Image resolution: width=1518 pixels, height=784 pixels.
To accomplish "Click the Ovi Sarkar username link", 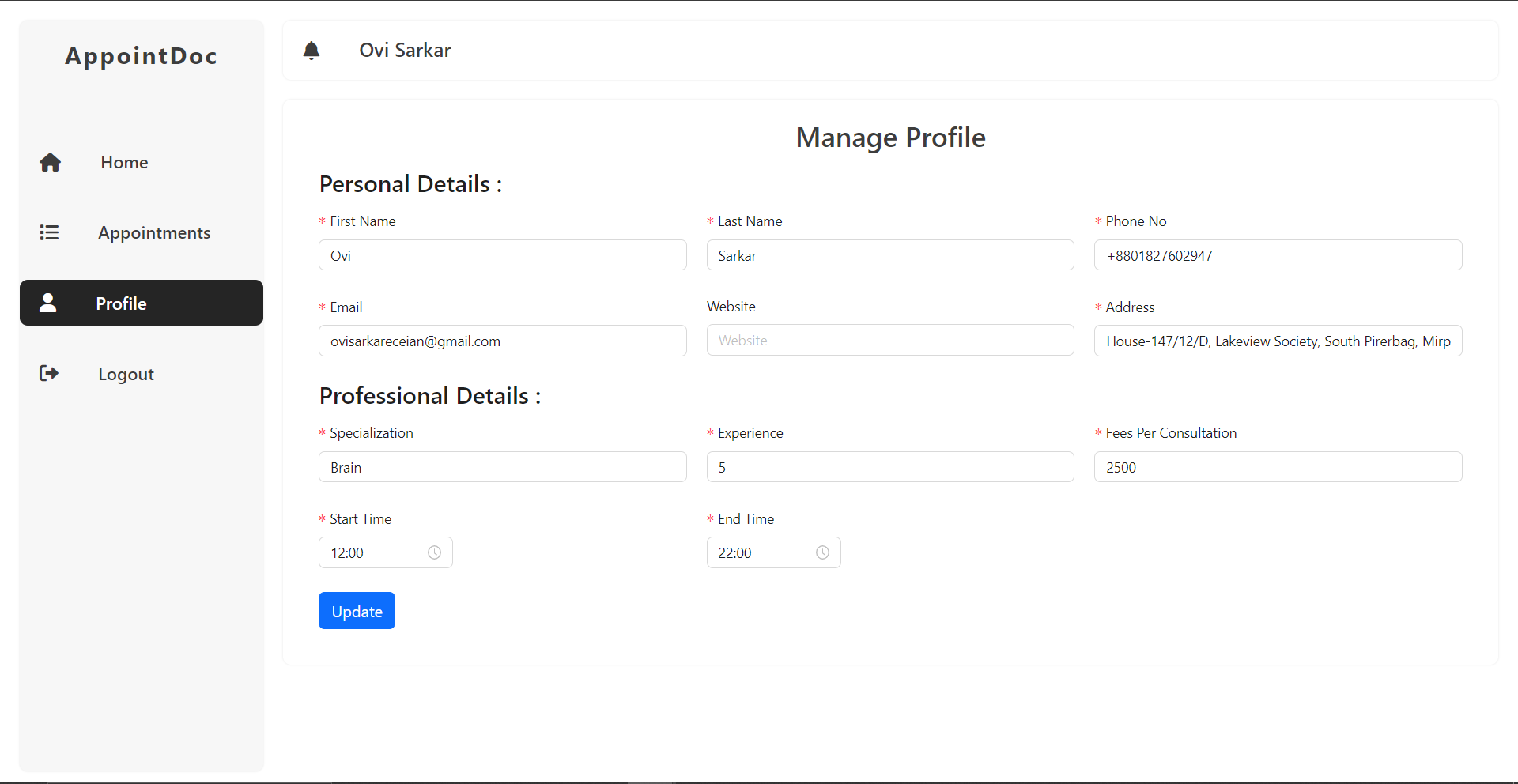I will click(x=405, y=51).
